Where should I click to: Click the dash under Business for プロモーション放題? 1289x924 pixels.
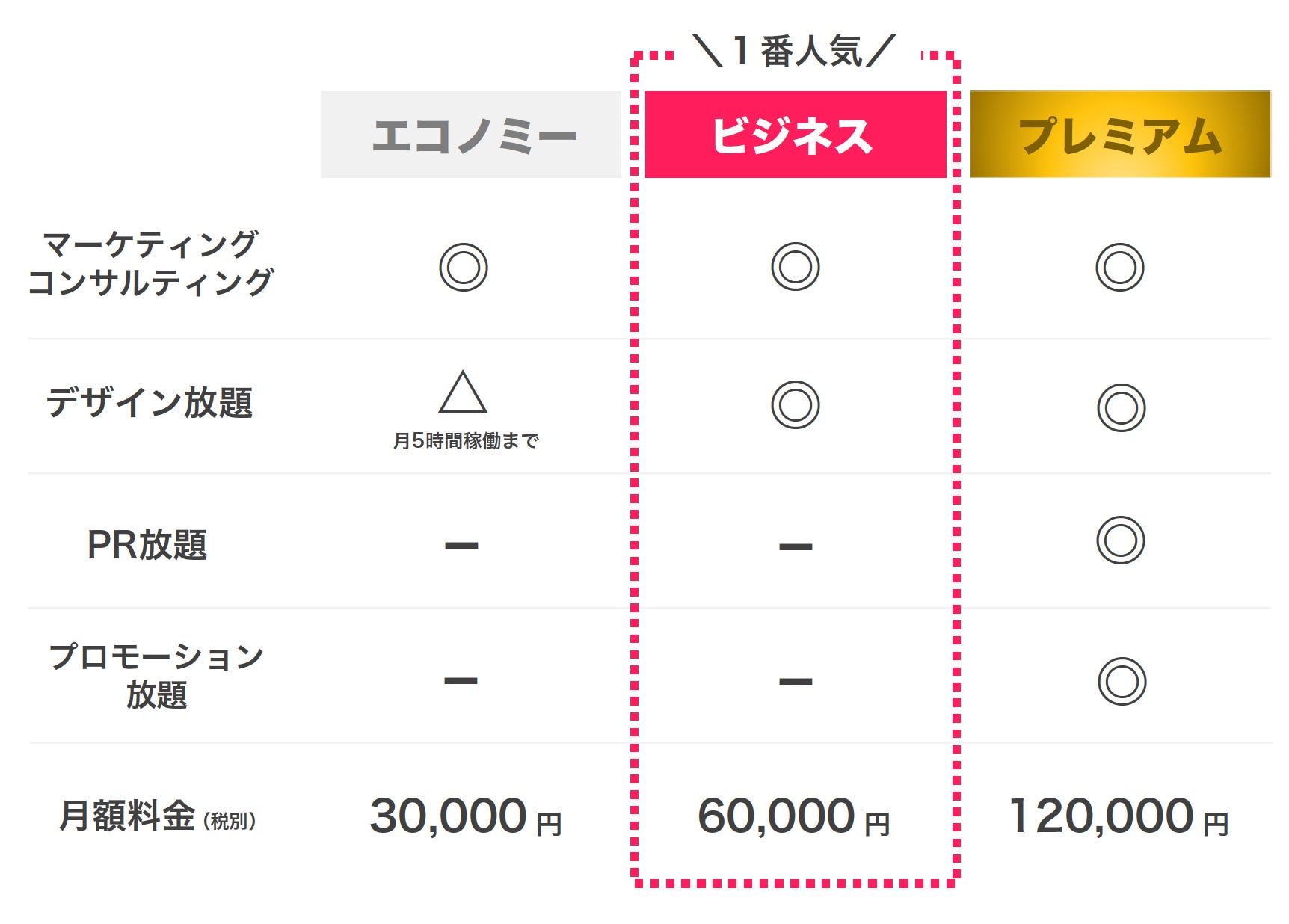point(795,681)
